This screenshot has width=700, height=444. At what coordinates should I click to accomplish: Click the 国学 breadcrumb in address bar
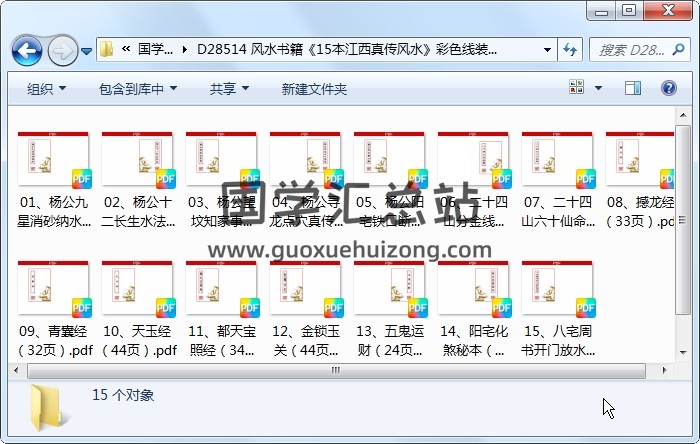click(x=155, y=49)
